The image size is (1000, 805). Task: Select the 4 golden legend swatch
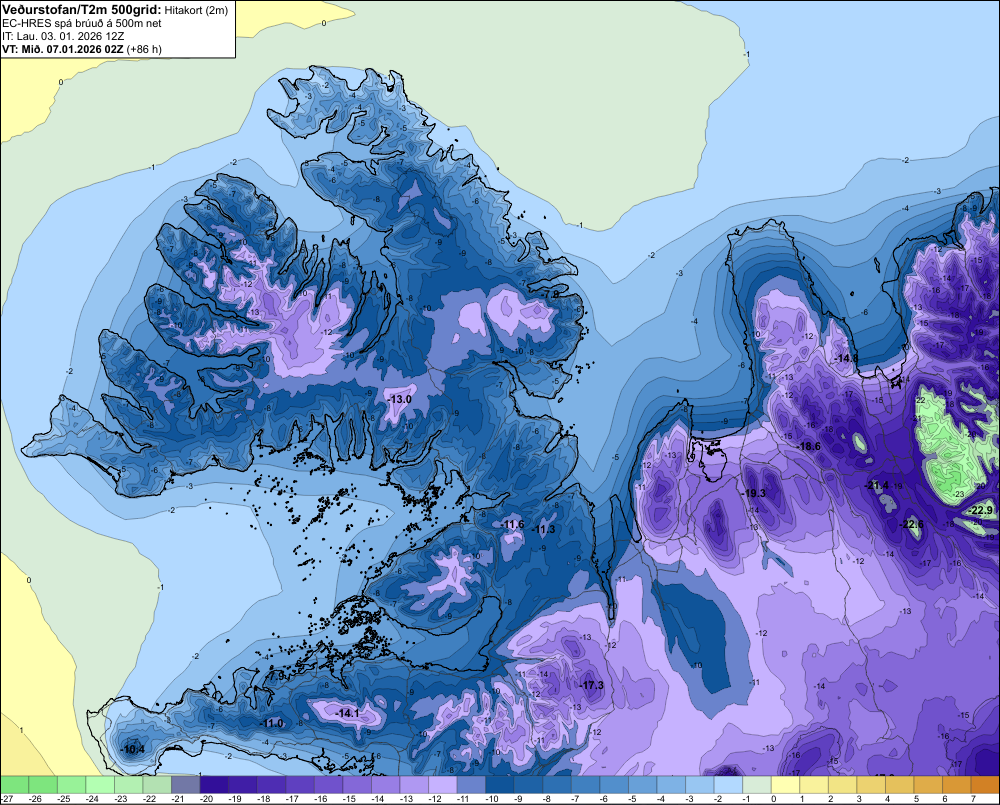900,785
